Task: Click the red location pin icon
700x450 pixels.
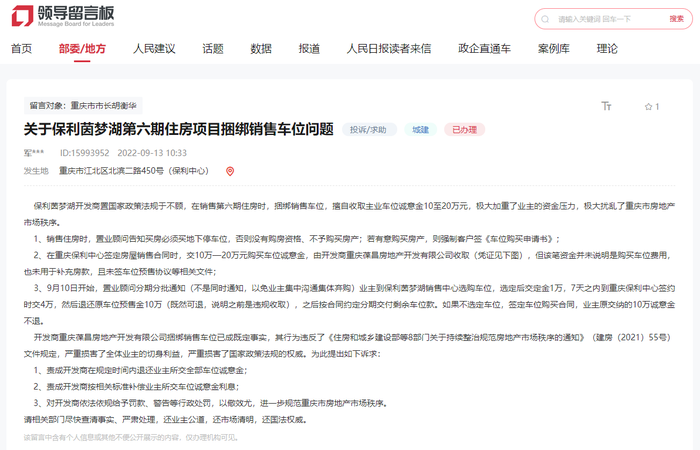Action: pos(230,171)
